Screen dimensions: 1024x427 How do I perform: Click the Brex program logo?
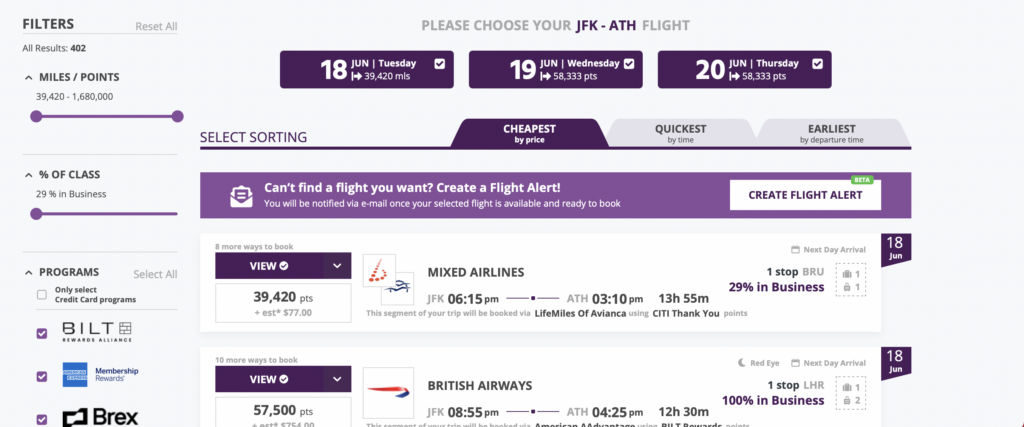pos(100,418)
